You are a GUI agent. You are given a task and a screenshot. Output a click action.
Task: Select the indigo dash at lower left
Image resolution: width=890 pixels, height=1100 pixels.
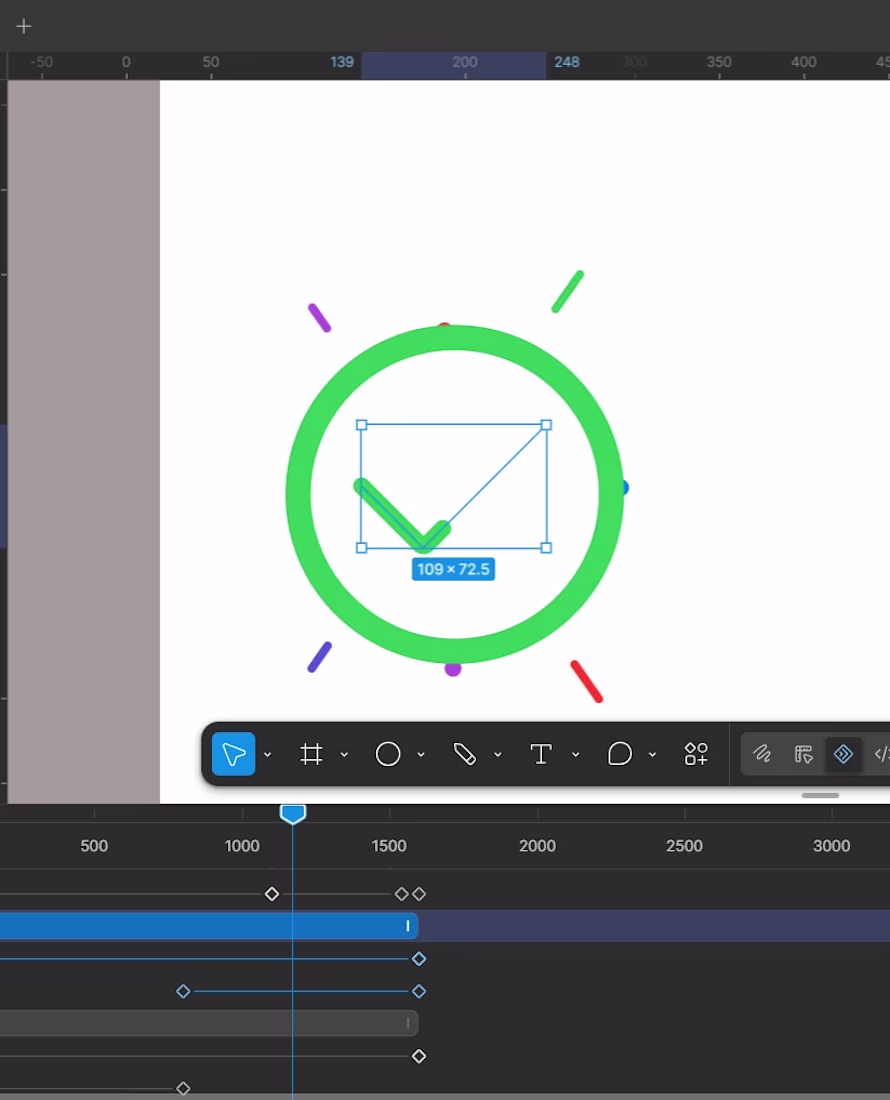click(320, 657)
